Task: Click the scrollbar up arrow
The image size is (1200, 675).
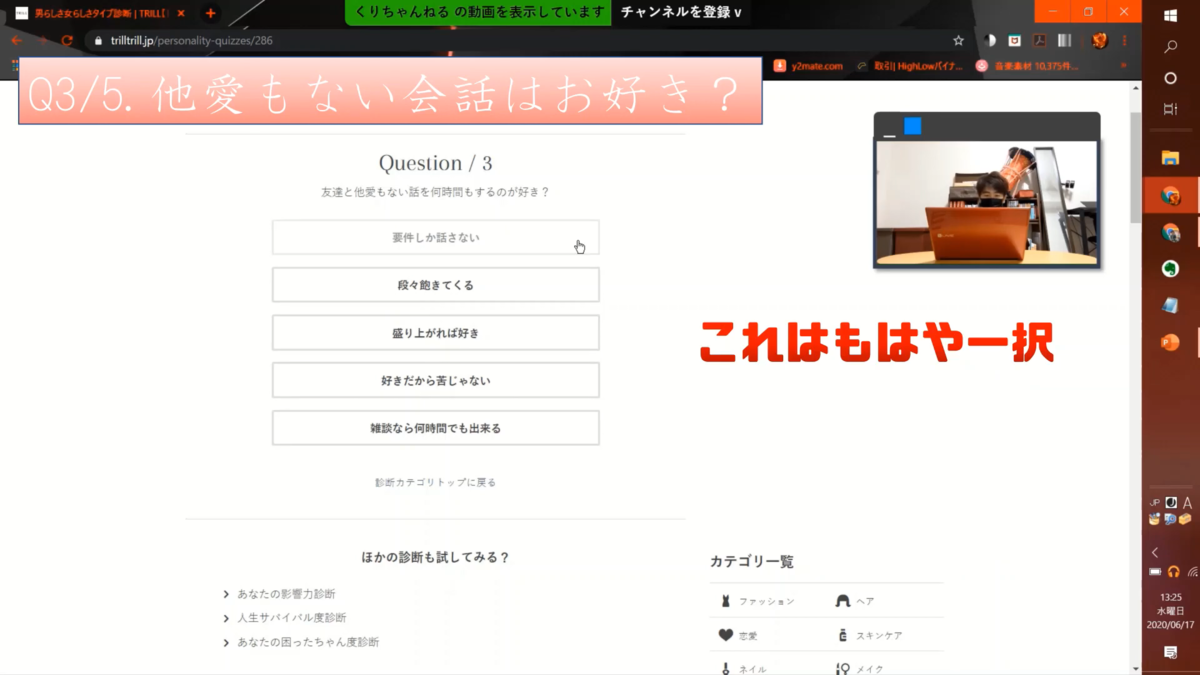Action: (x=1136, y=88)
